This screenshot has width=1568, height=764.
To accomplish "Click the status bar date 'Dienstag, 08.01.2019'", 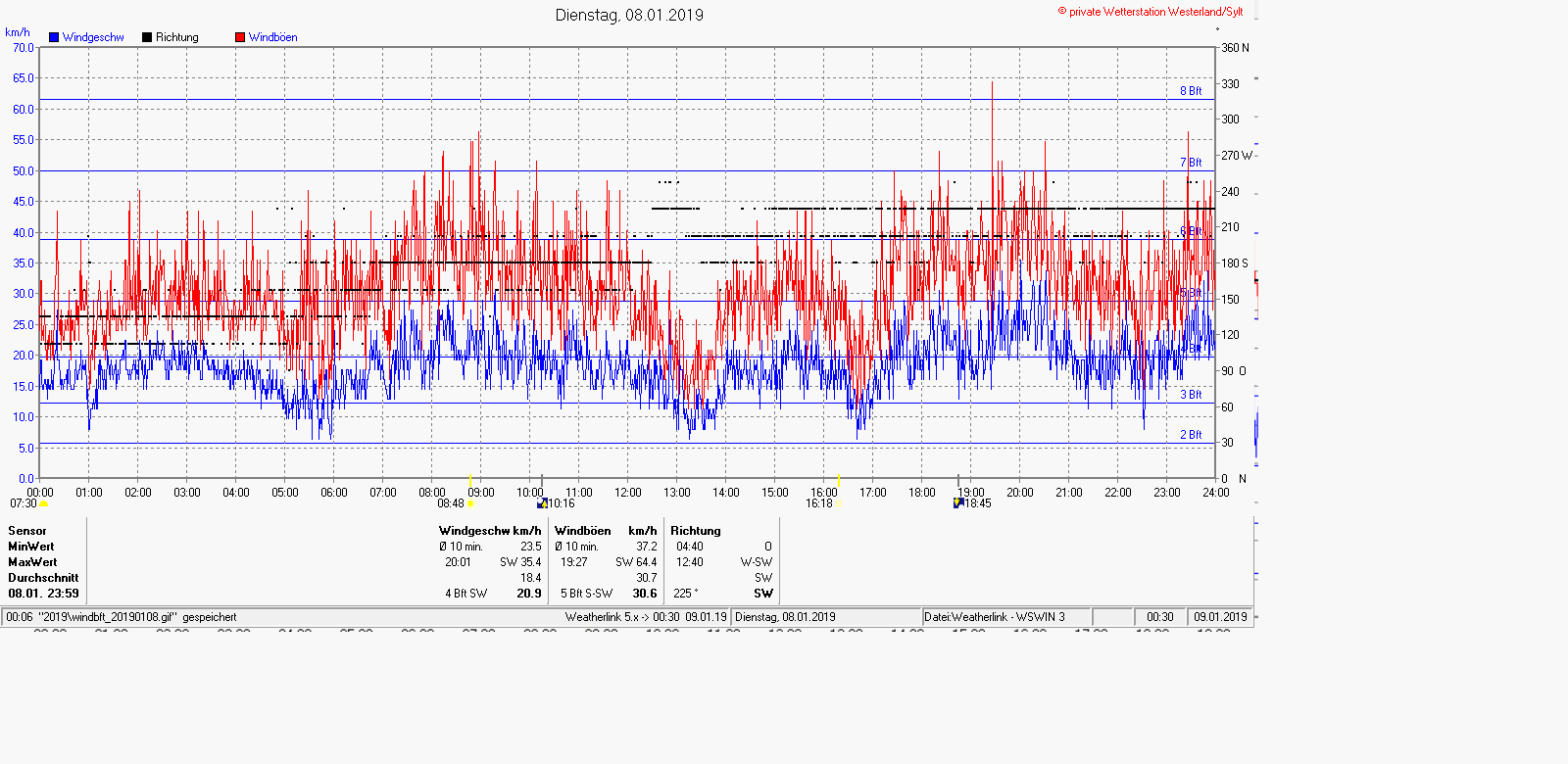I will tap(785, 617).
